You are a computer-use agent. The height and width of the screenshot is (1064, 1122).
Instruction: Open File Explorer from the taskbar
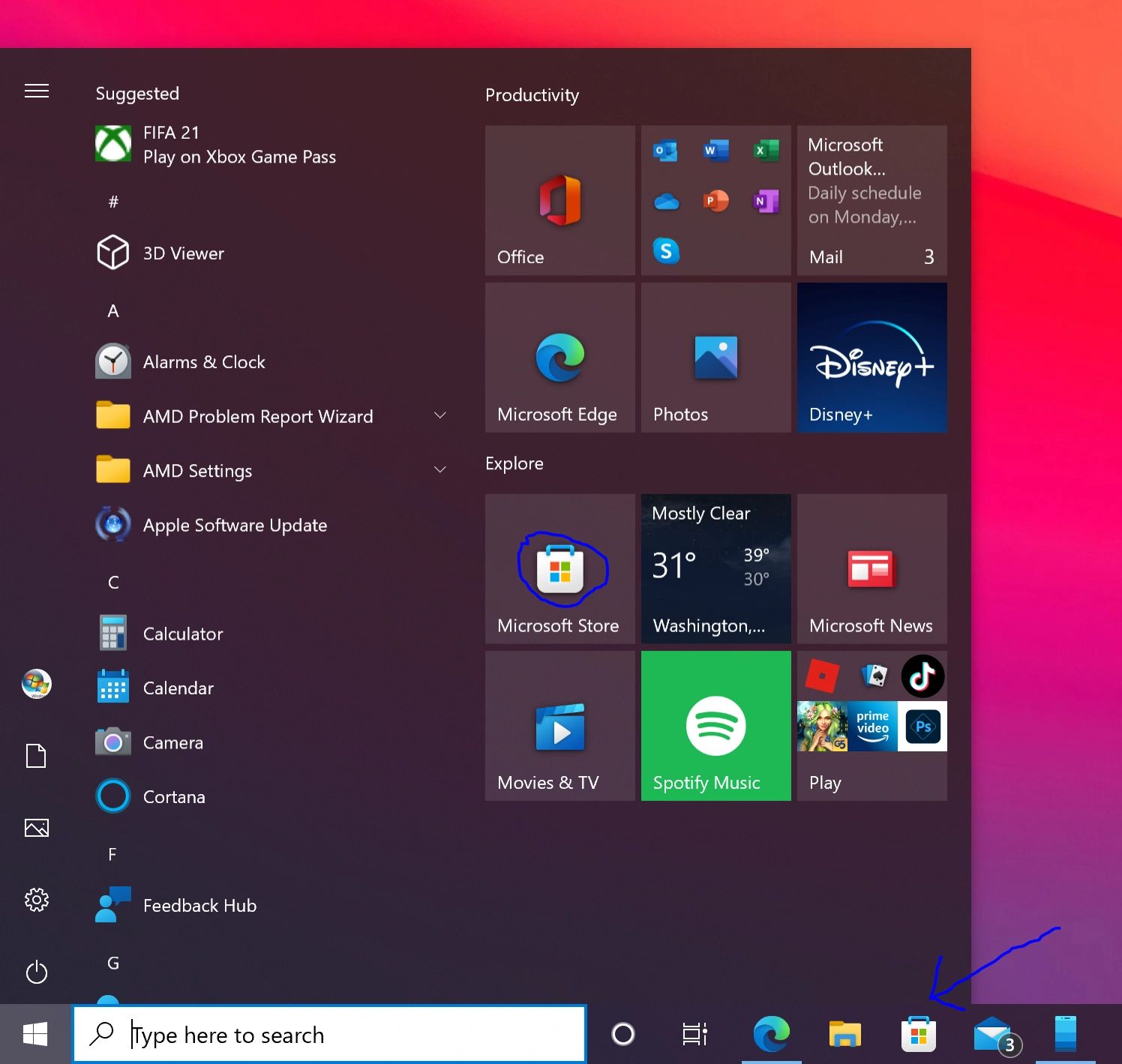coord(844,1034)
